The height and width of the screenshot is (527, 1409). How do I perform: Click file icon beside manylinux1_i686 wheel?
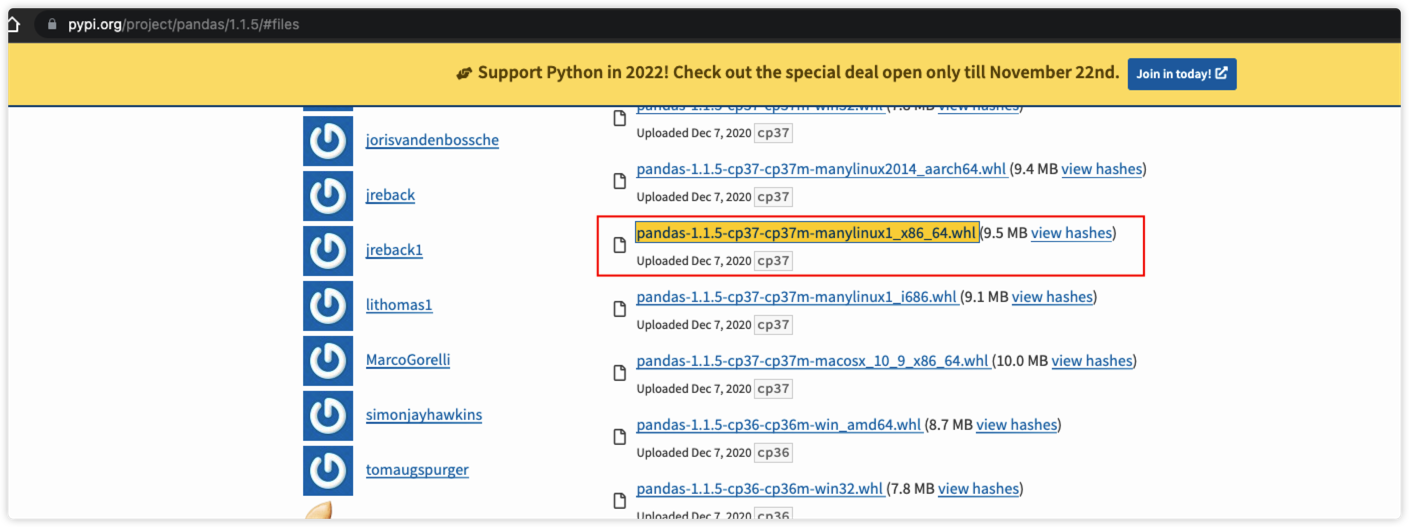coord(620,309)
